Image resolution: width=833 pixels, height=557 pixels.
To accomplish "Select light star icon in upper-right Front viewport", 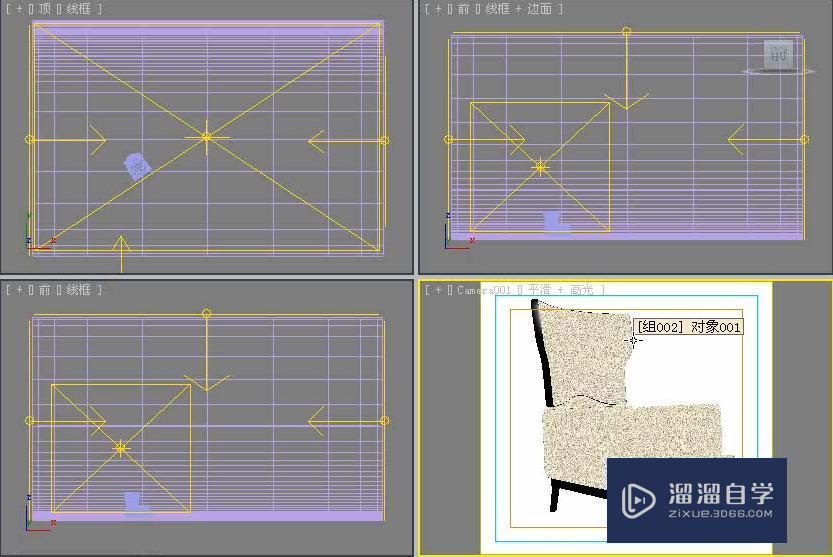I will click(x=540, y=167).
